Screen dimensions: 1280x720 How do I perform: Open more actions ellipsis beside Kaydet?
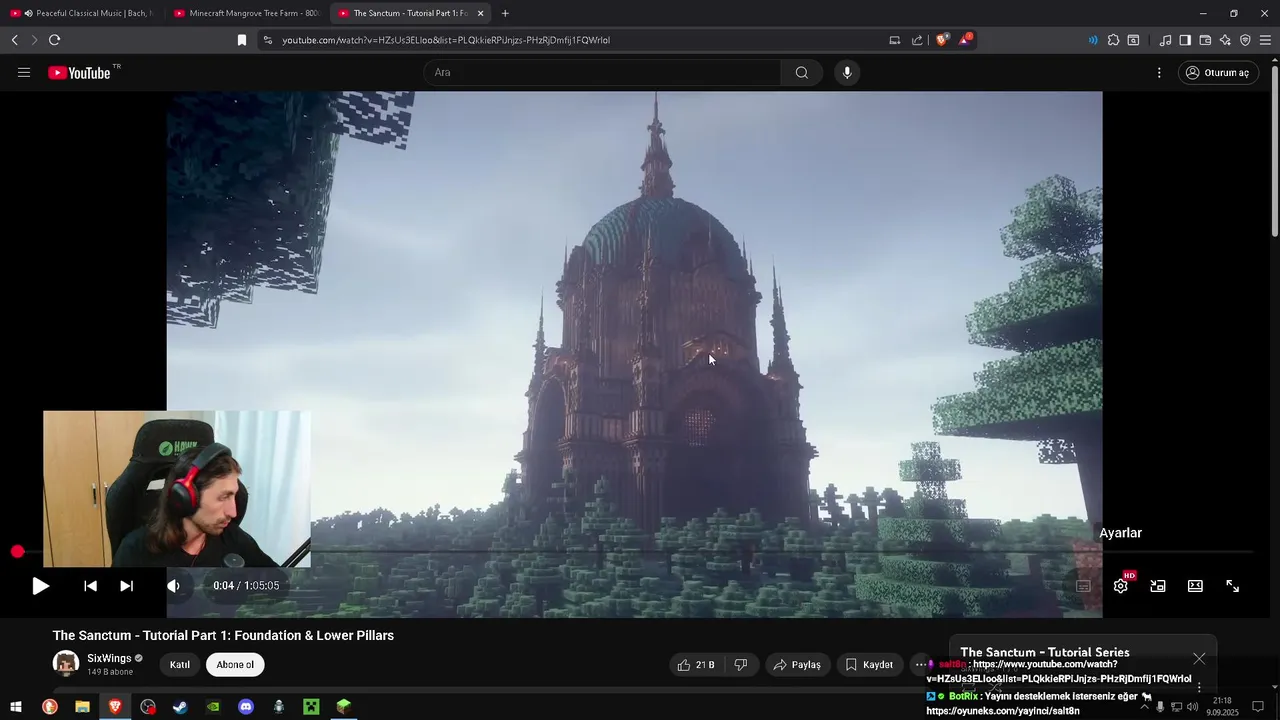click(921, 665)
